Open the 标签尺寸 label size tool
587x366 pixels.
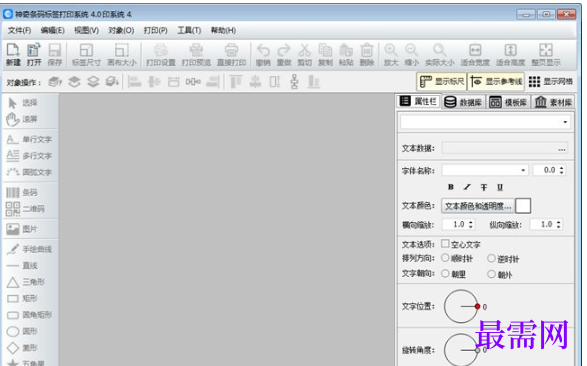point(86,55)
